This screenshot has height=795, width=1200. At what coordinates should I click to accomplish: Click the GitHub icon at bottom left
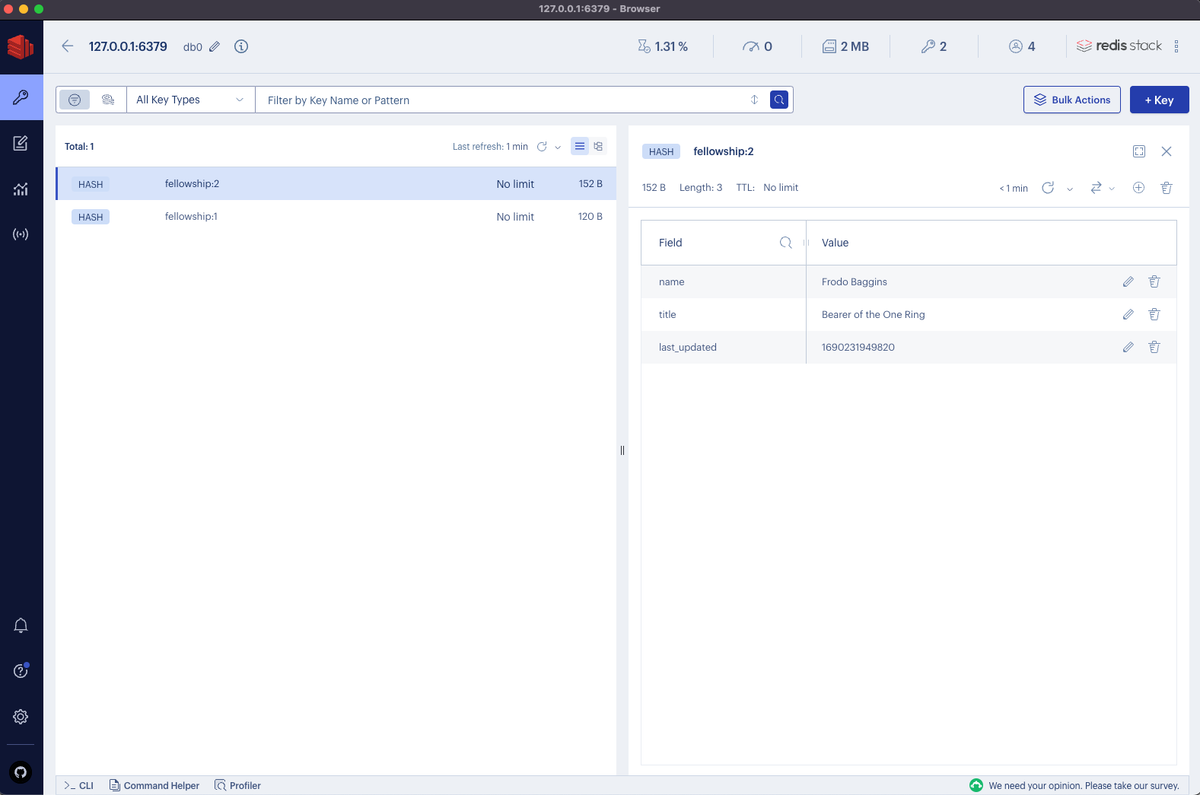click(x=21, y=771)
